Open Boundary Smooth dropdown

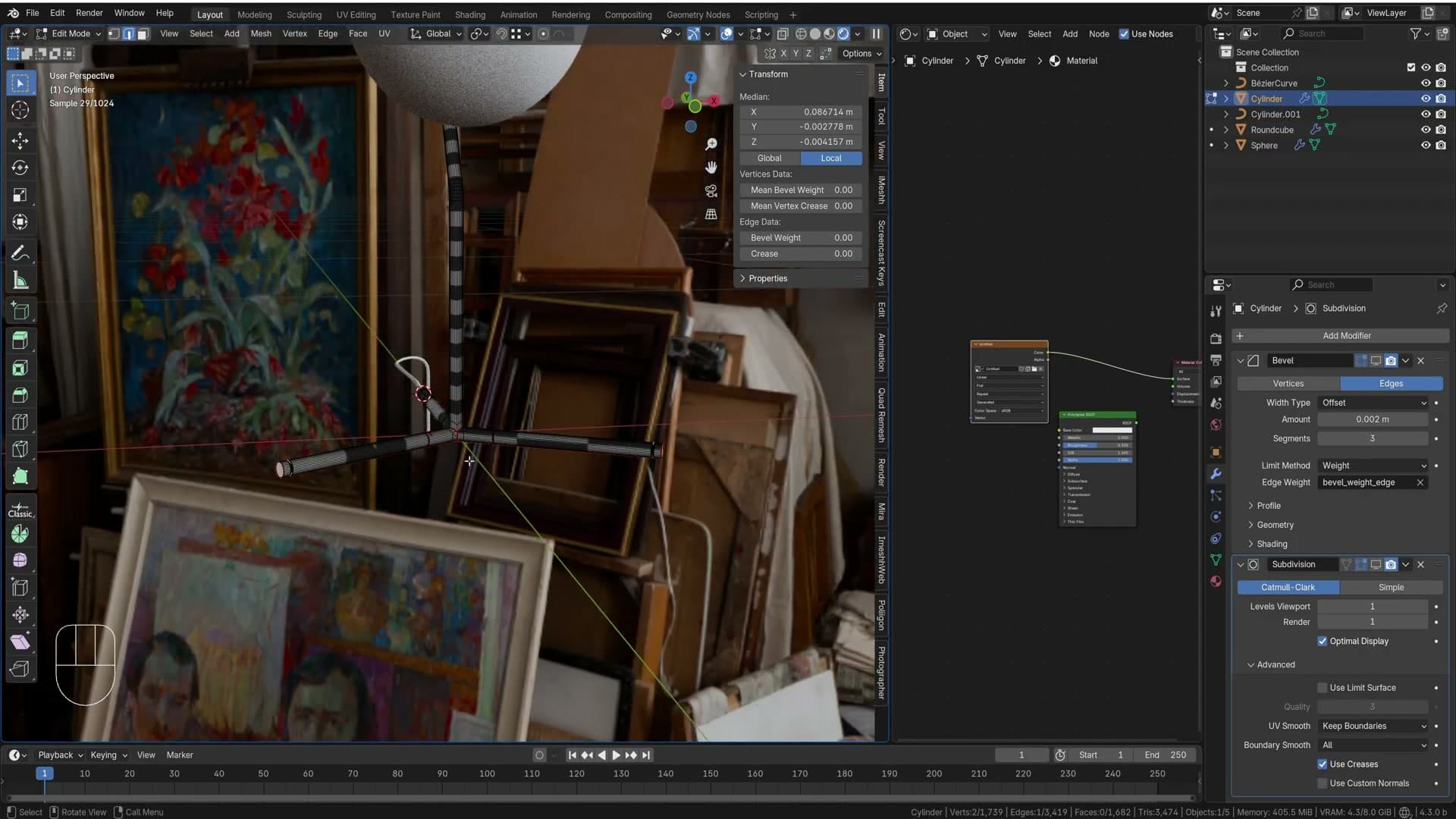[x=1373, y=745]
